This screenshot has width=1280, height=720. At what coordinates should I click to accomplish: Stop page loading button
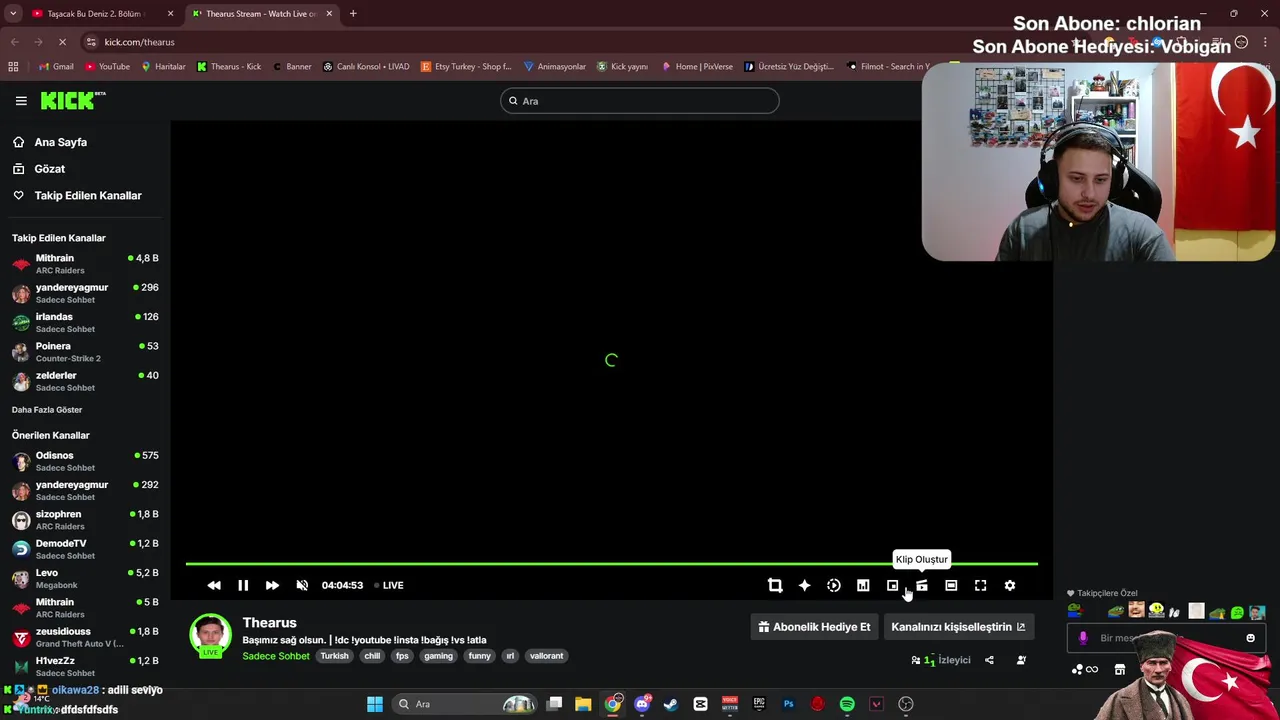62,42
